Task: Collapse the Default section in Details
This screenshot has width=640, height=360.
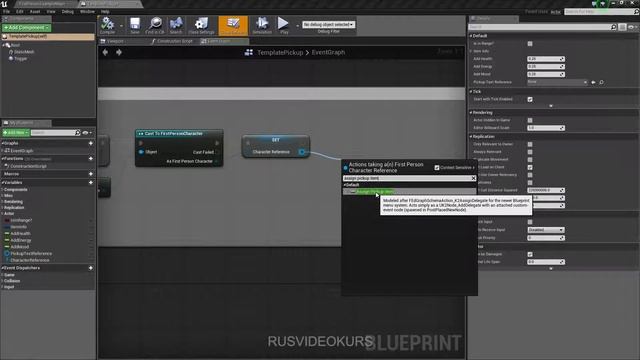Action: coord(471,36)
